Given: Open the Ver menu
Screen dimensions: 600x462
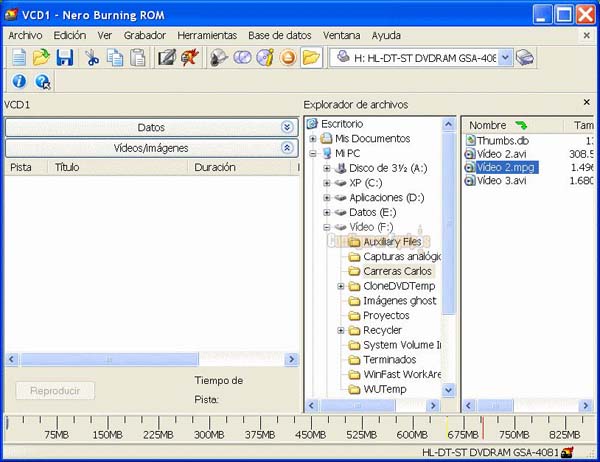Looking at the screenshot, I should tap(104, 35).
